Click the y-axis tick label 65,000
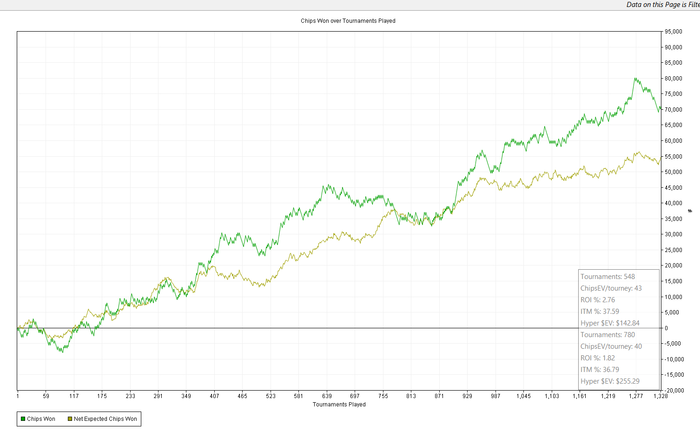 (x=673, y=125)
